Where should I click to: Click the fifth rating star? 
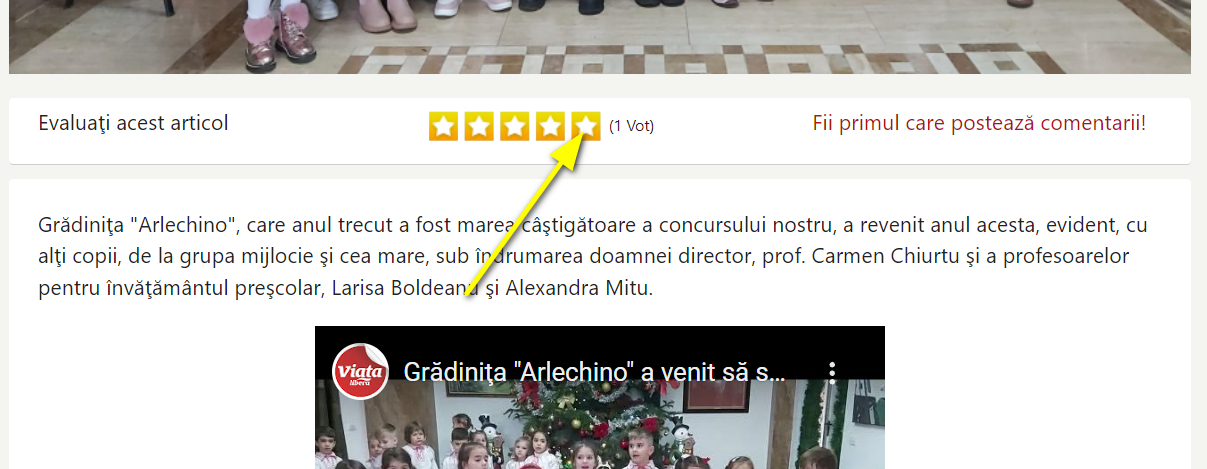coord(586,126)
